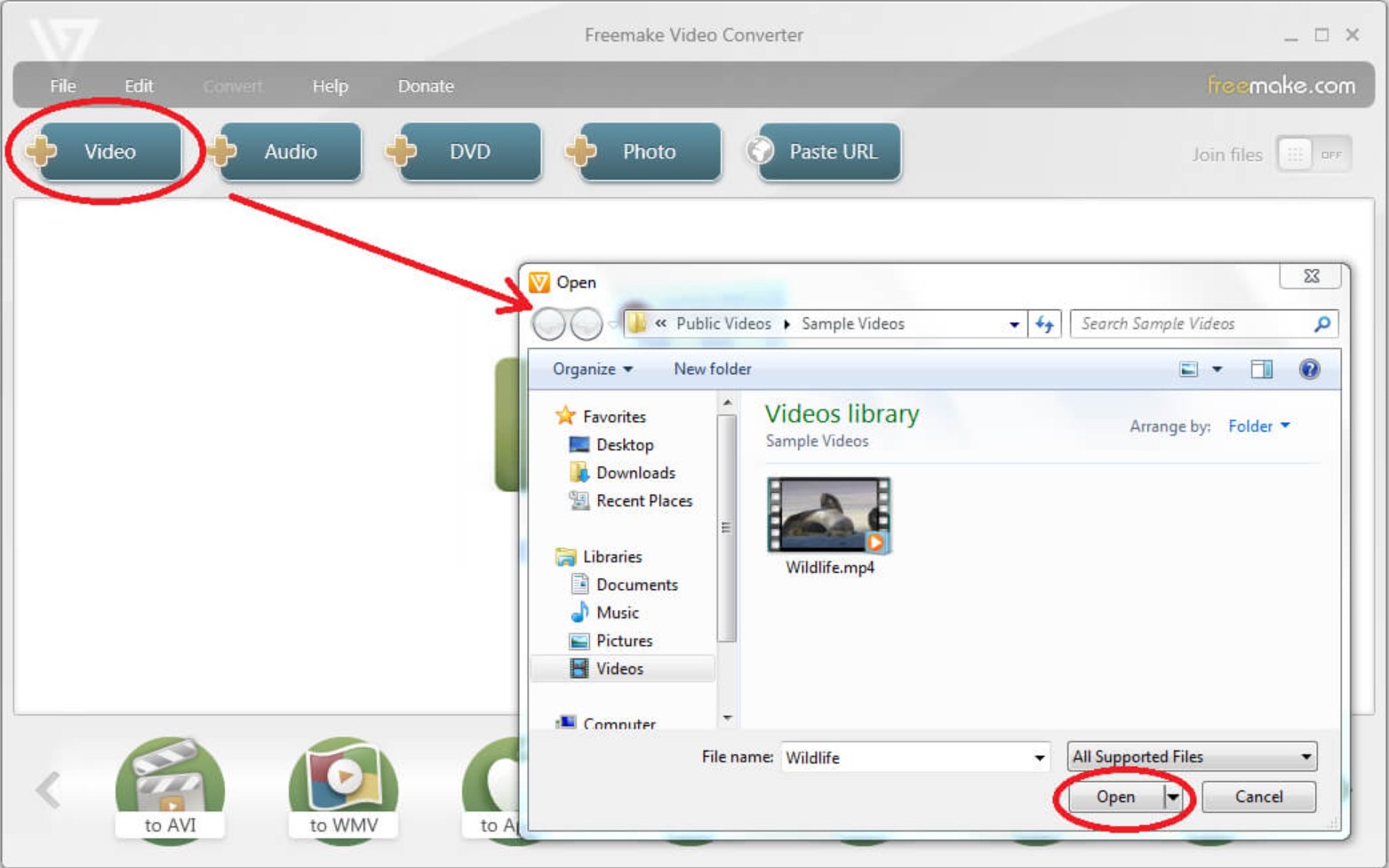Click the Help question mark in the Open dialog
The image size is (1389, 868).
[1309, 369]
